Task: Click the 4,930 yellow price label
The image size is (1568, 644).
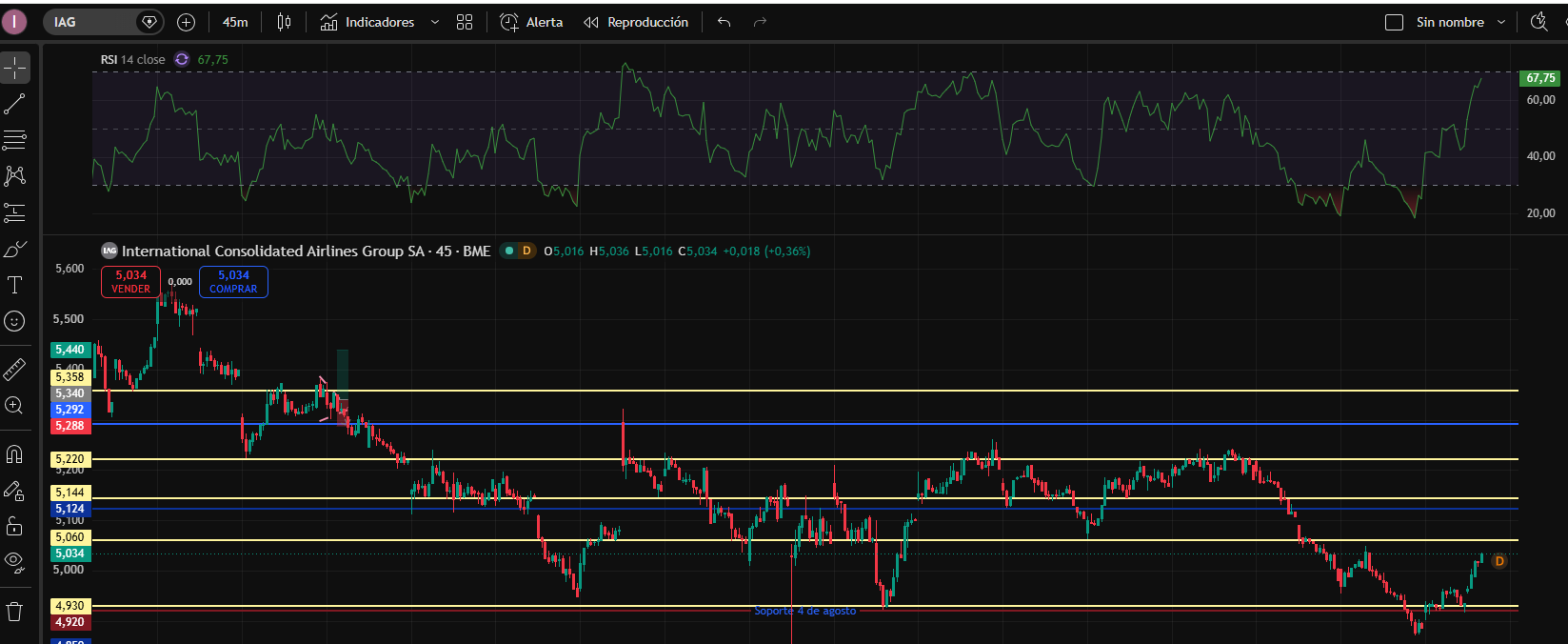Action: coord(69,606)
